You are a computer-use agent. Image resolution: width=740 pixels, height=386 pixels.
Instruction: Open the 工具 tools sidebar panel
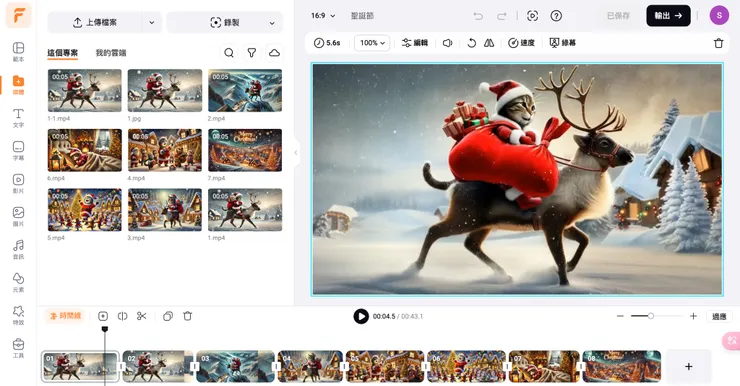pos(18,348)
